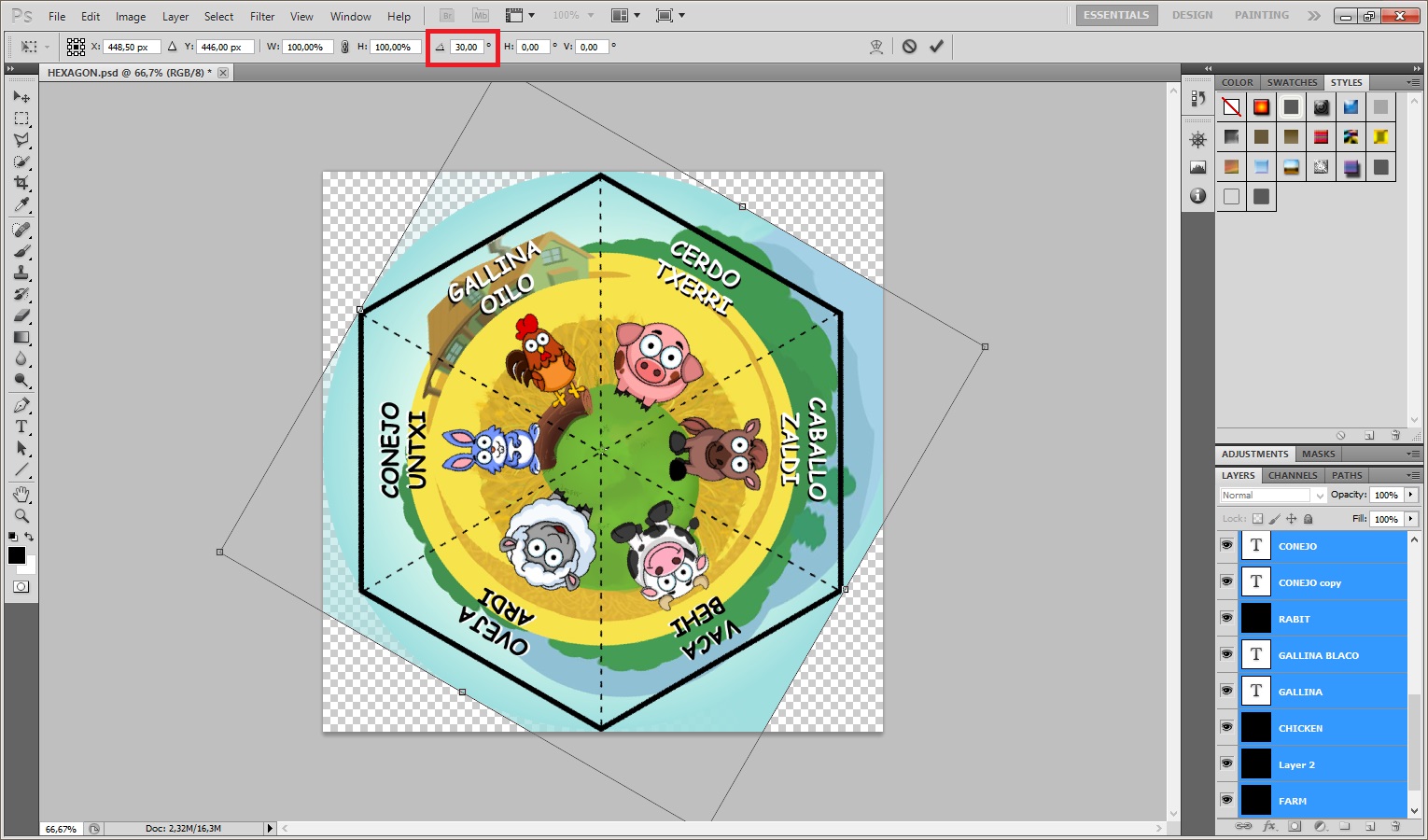Hide the FARM layer
Viewport: 1428px width, 840px height.
click(1226, 800)
